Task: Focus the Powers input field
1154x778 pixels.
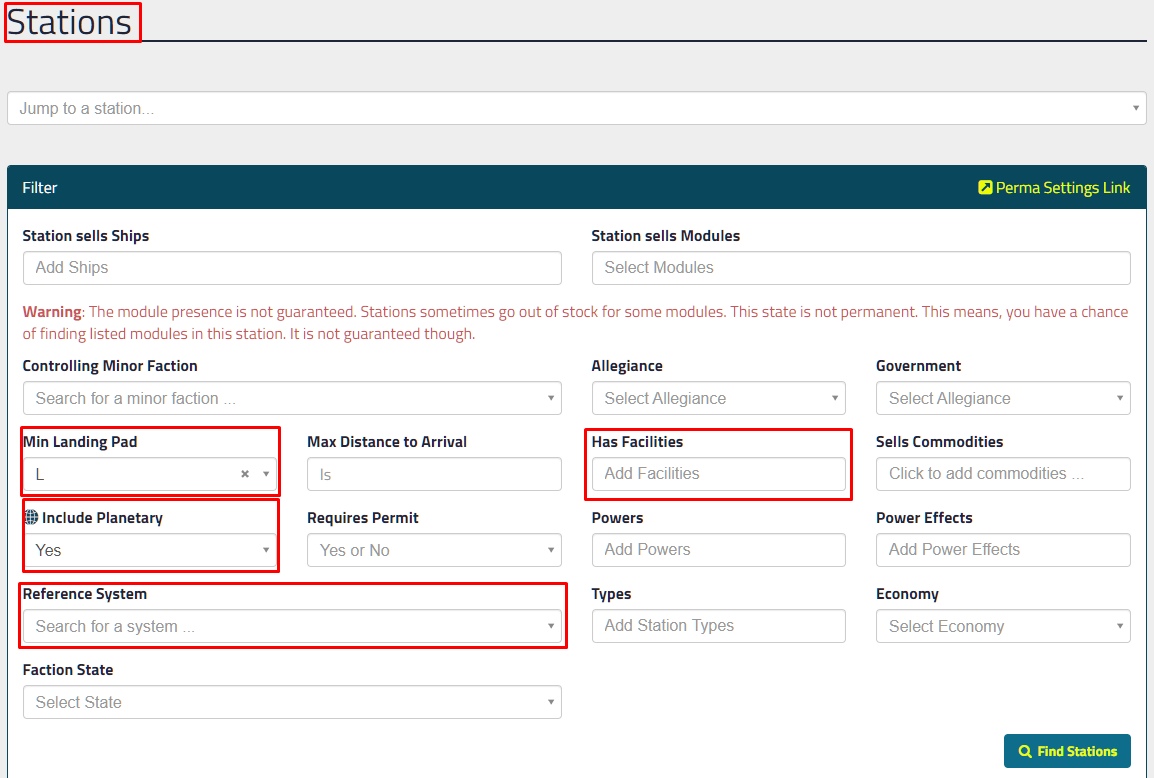Action: point(718,550)
